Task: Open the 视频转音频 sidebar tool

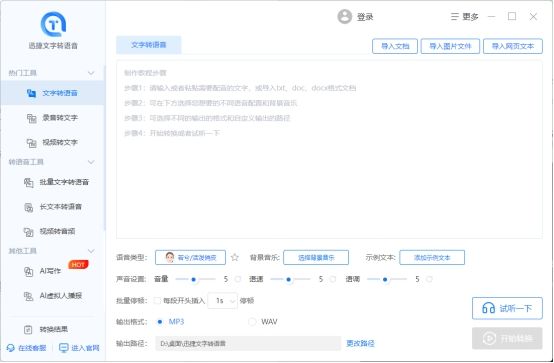Action: click(52, 232)
